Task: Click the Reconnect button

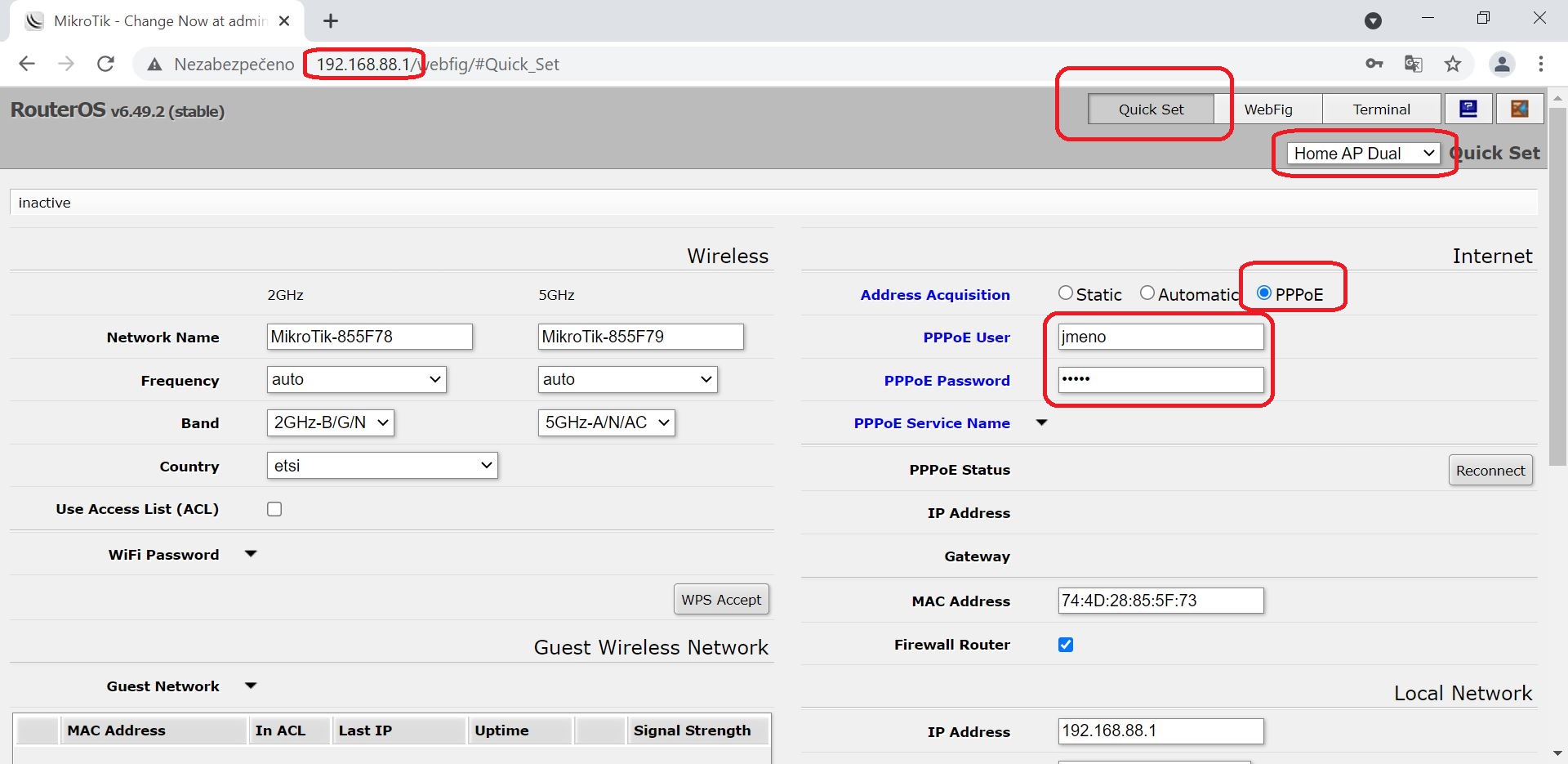Action: [x=1490, y=471]
